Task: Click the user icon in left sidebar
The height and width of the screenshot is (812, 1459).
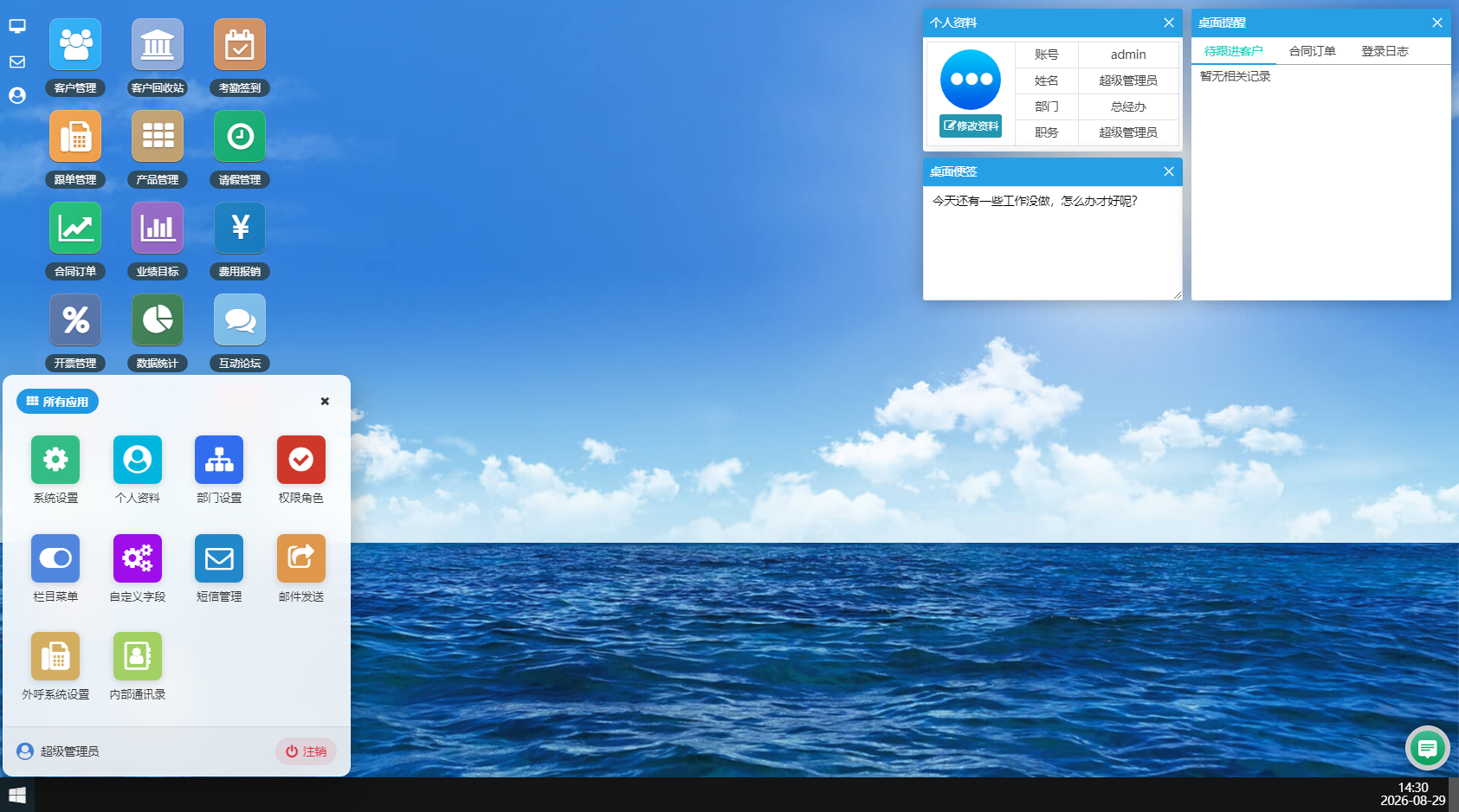Action: point(17,95)
